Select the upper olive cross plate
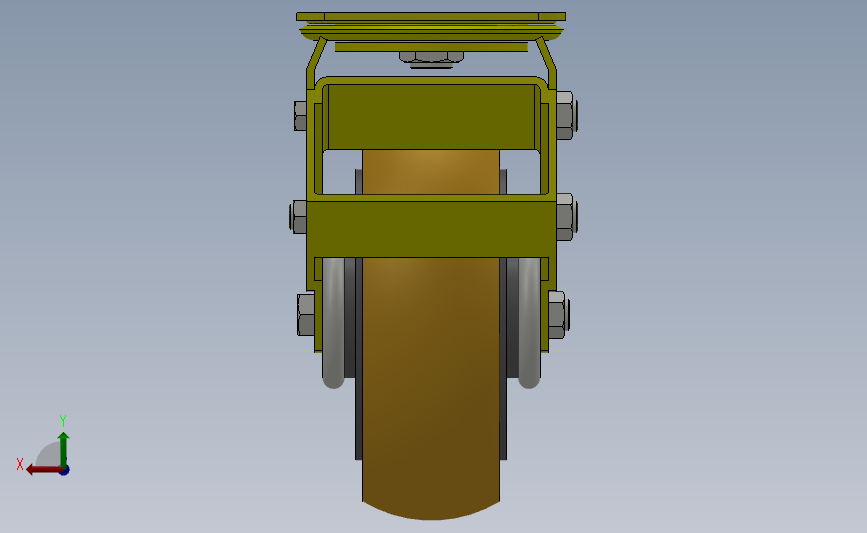Image resolution: width=867 pixels, height=533 pixels. [431, 117]
